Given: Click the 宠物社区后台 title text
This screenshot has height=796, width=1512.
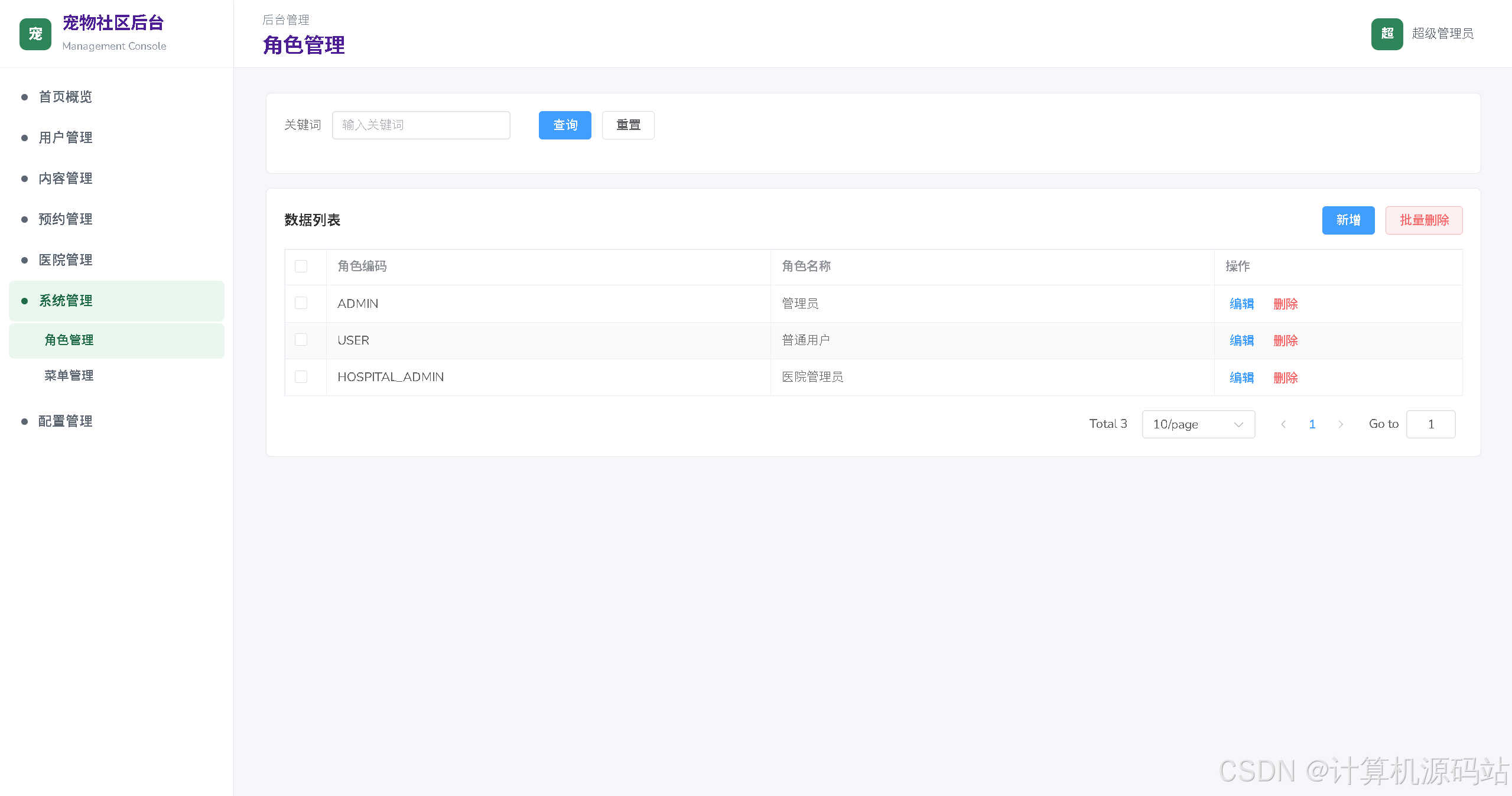Looking at the screenshot, I should (x=113, y=23).
